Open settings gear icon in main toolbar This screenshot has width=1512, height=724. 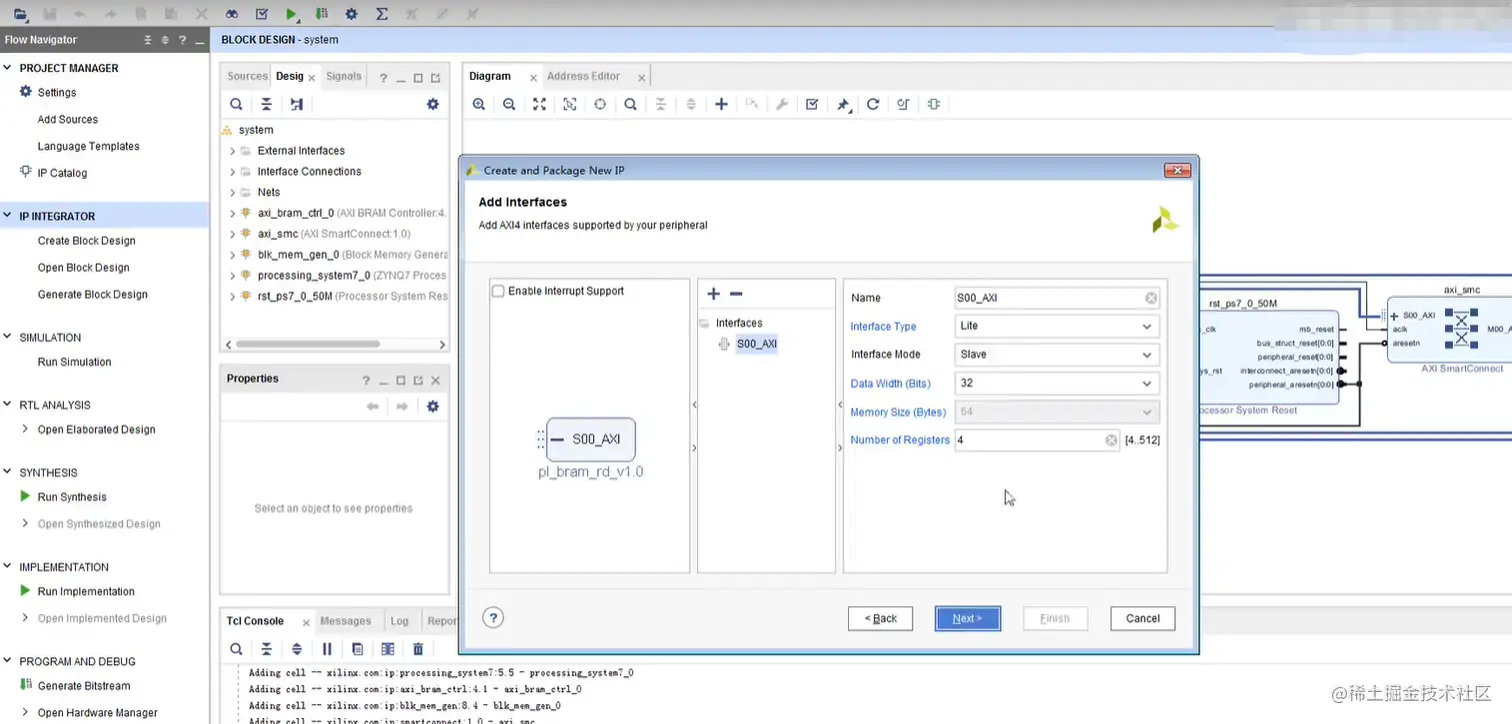click(351, 14)
